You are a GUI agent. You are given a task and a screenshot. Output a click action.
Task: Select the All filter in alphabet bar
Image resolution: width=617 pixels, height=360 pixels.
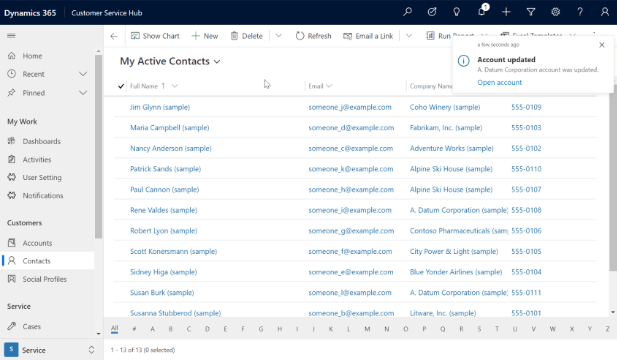pyautogui.click(x=115, y=329)
